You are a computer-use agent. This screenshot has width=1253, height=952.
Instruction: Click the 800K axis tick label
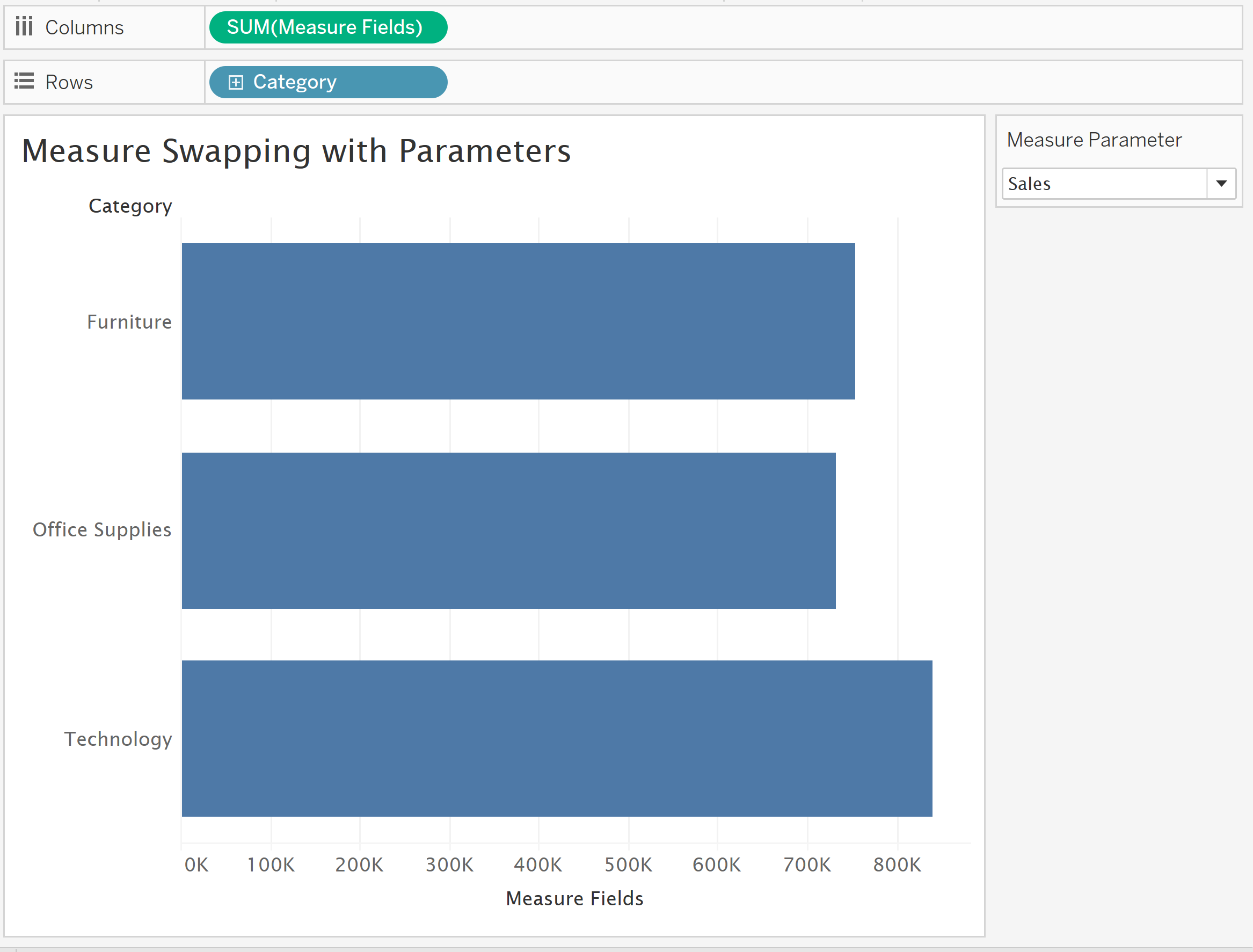pos(897,864)
